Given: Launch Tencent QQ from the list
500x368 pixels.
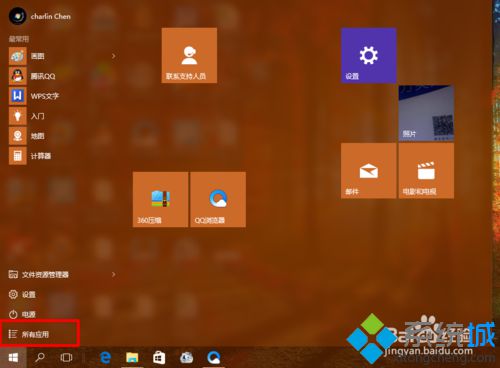Looking at the screenshot, I should click(x=62, y=76).
